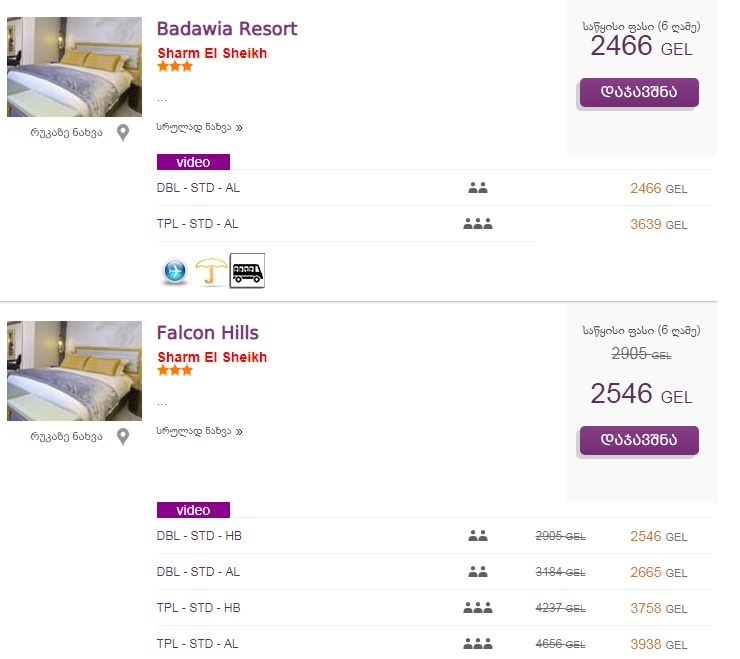
Task: Expand full details link for Falcon Hills
Action: click(x=199, y=432)
